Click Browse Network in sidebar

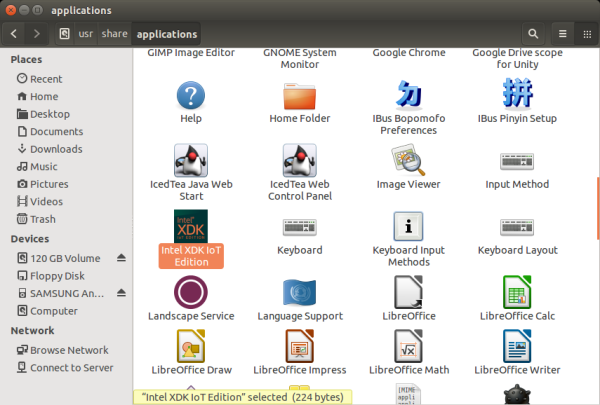pos(63,350)
